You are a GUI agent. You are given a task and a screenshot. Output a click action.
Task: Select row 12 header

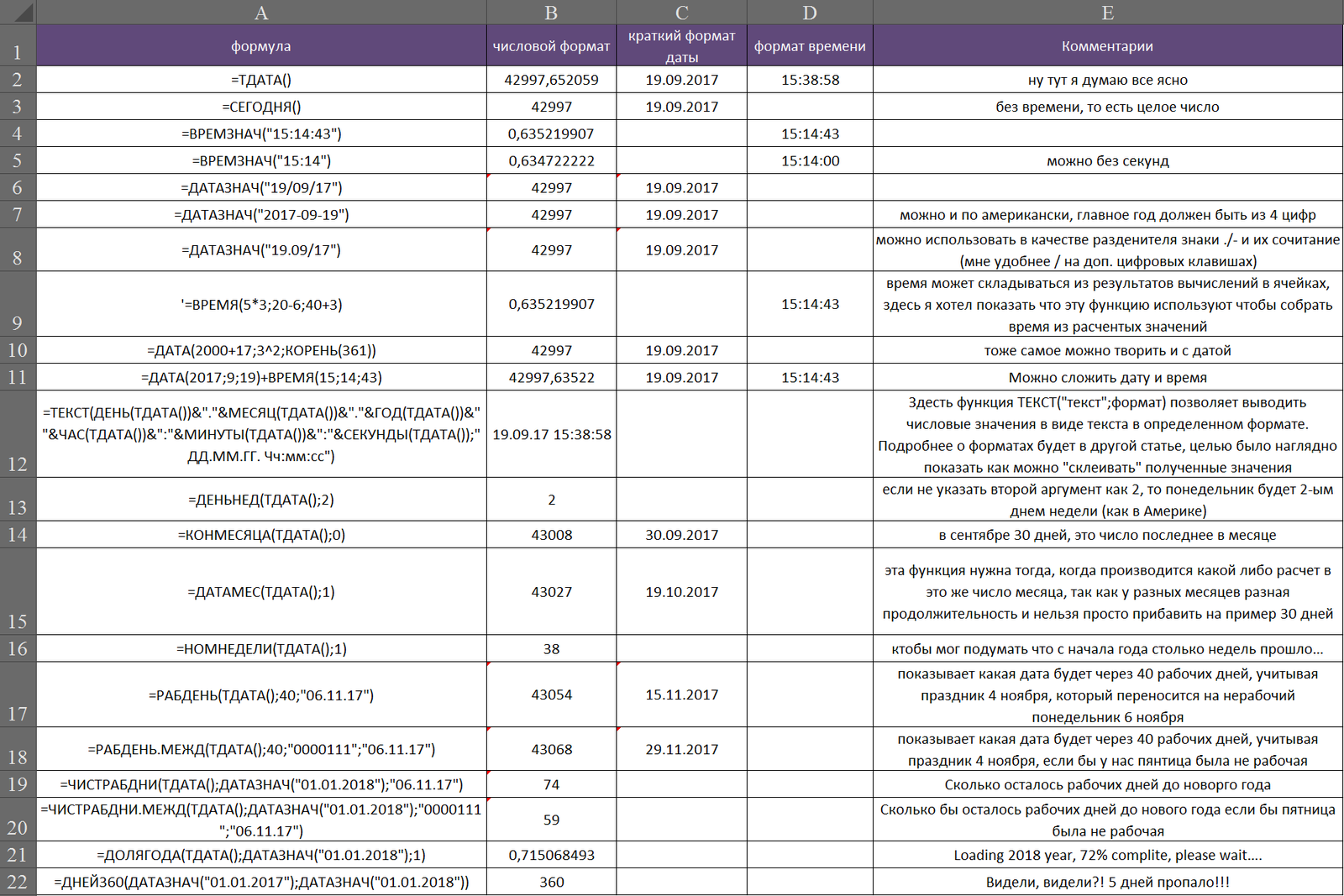pos(18,434)
